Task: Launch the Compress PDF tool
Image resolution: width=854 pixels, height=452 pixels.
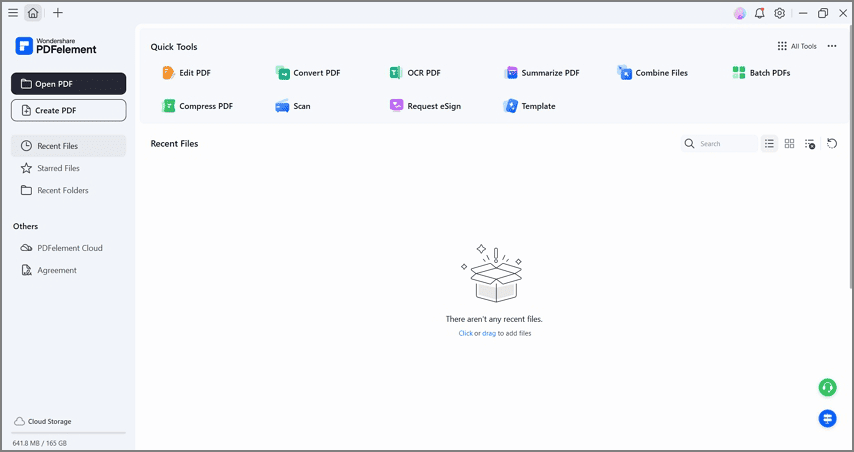Action: pyautogui.click(x=197, y=106)
